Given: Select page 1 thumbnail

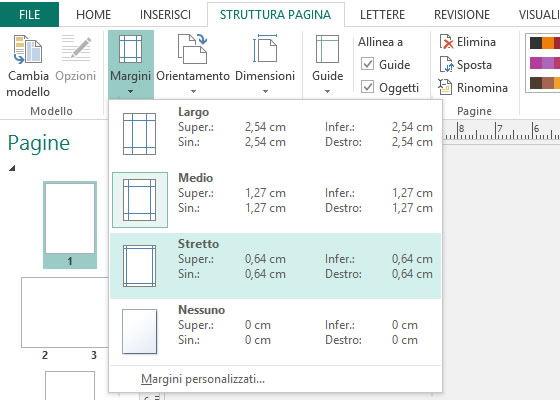Looking at the screenshot, I should pos(70,225).
